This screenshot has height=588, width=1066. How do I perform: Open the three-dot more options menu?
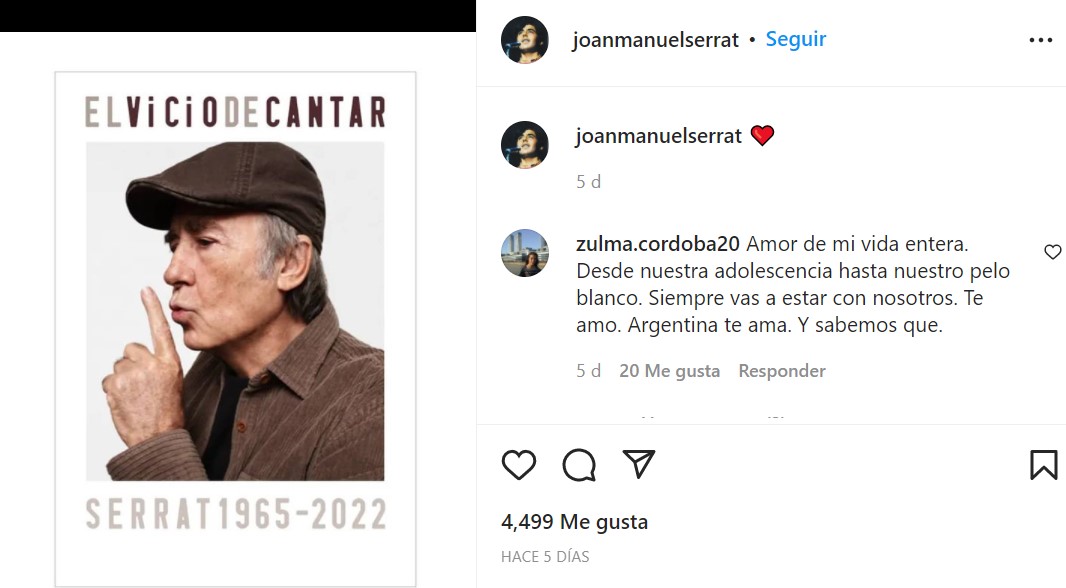[x=1040, y=40]
